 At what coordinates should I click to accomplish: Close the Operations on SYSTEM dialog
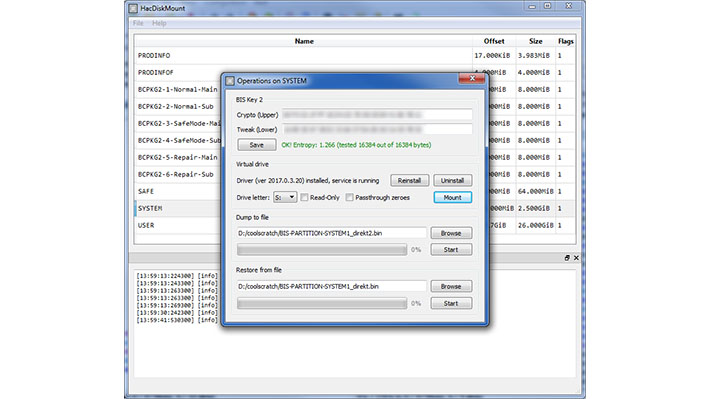[471, 78]
